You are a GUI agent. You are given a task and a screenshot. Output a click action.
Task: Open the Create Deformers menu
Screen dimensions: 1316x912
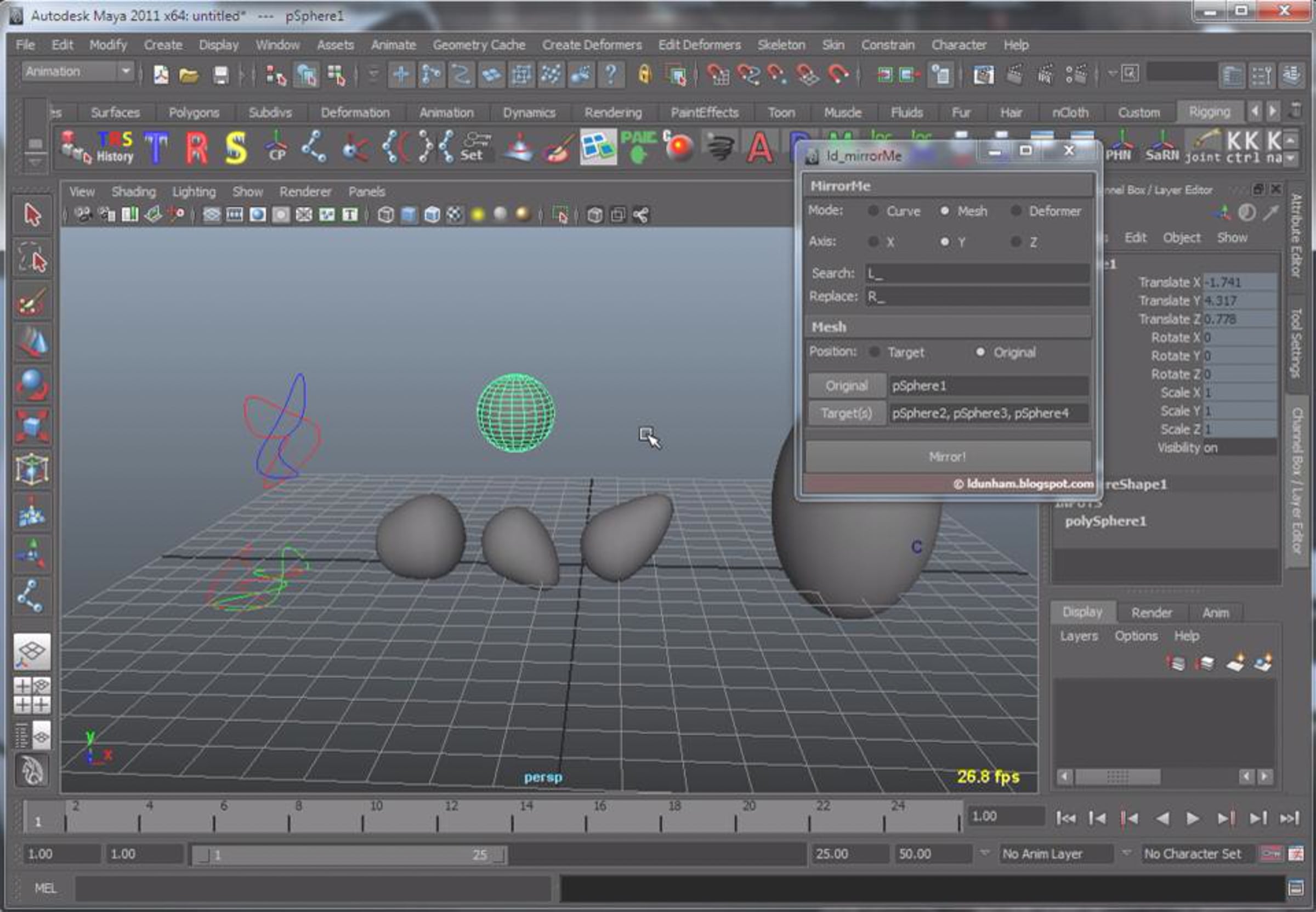pyautogui.click(x=592, y=44)
